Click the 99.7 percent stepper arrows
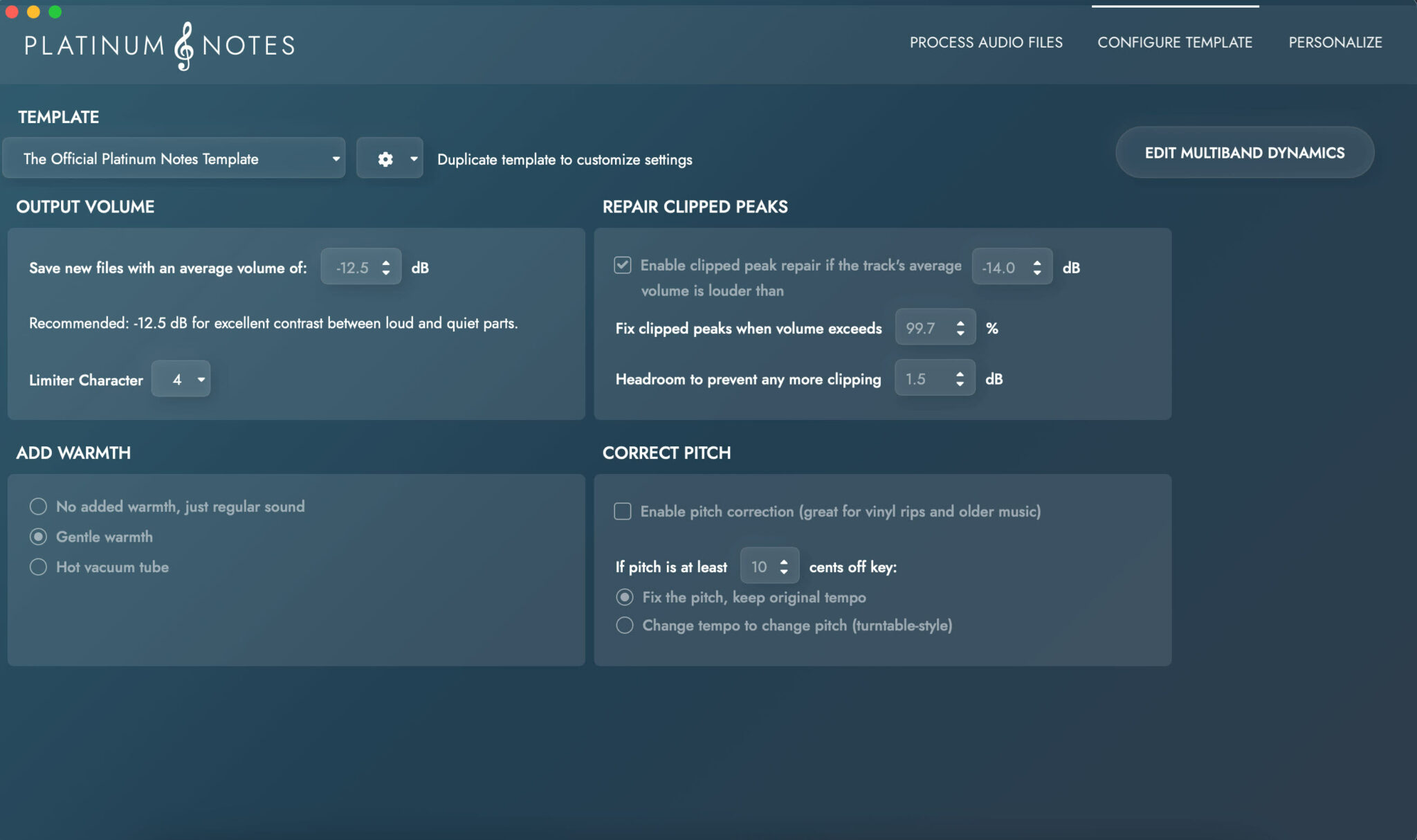The width and height of the screenshot is (1417, 840). pos(960,328)
